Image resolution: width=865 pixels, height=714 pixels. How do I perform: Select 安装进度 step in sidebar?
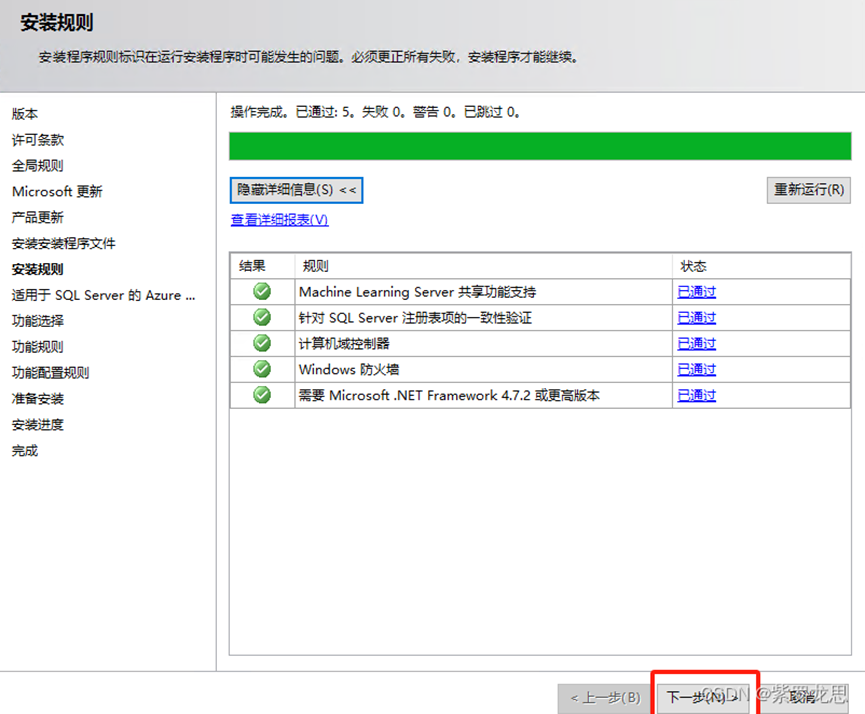pos(38,425)
